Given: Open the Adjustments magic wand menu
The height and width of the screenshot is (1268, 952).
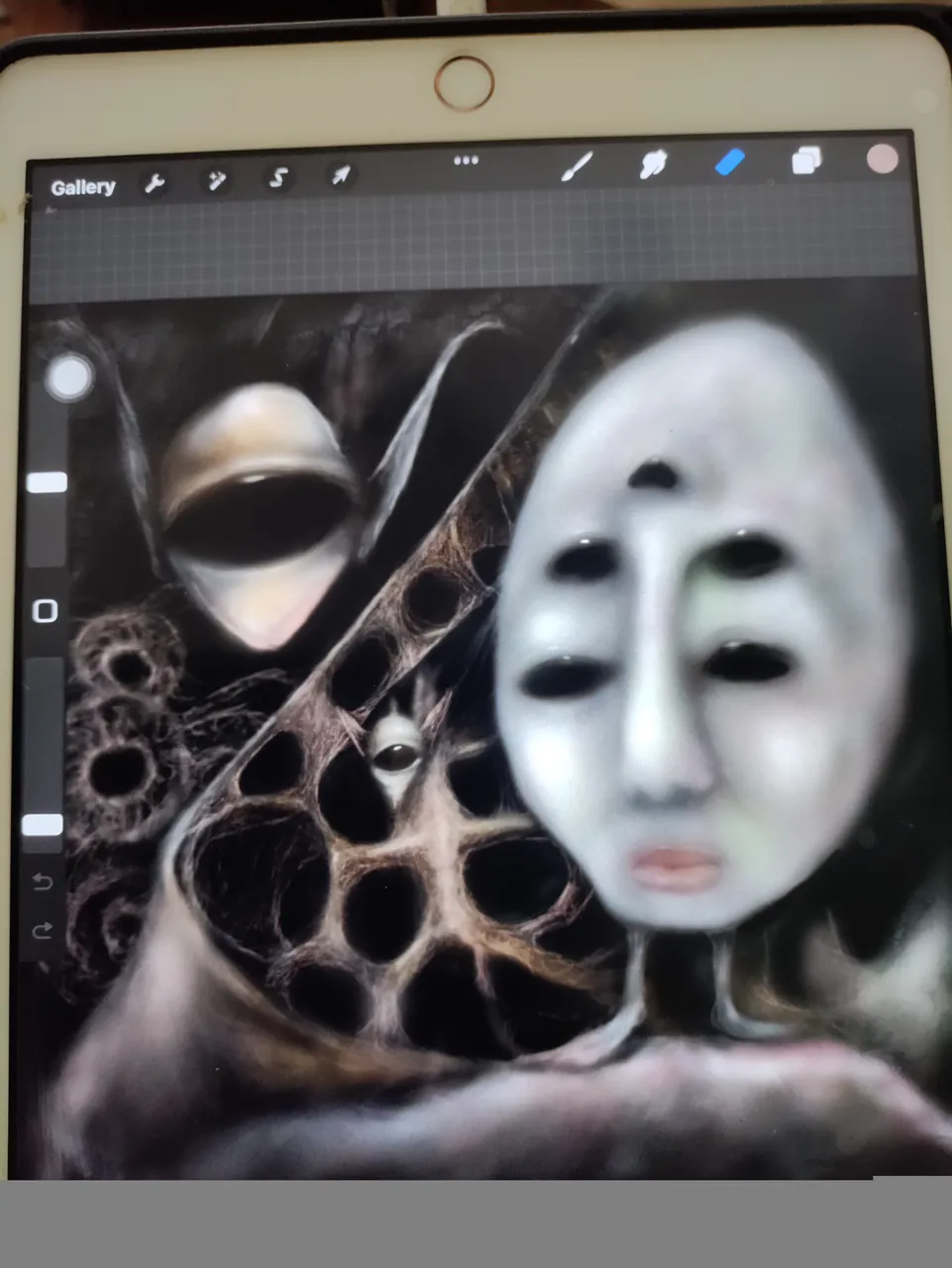Looking at the screenshot, I should 216,180.
